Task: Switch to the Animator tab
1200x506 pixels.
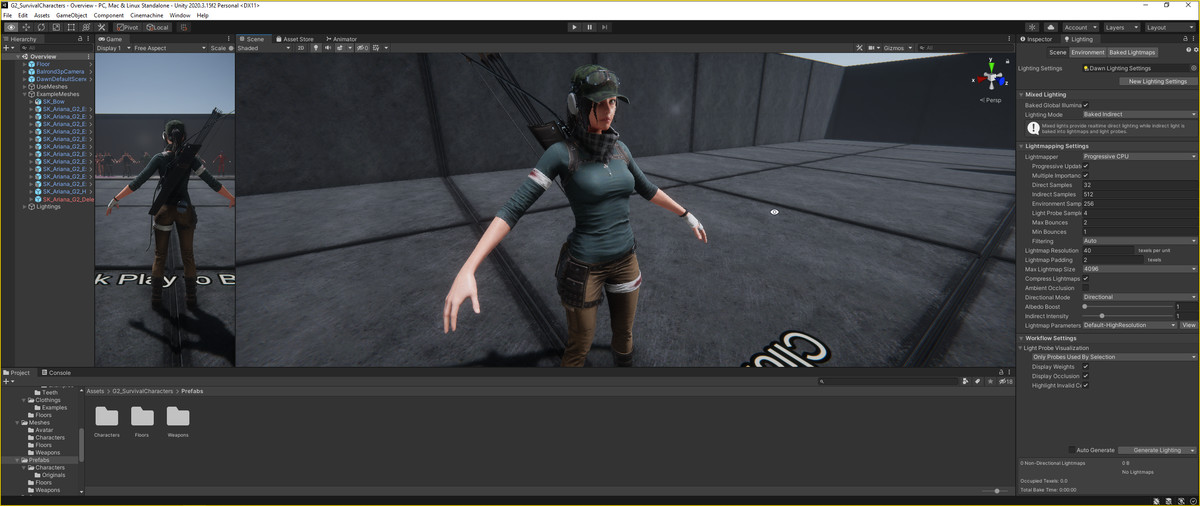Action: tap(341, 39)
